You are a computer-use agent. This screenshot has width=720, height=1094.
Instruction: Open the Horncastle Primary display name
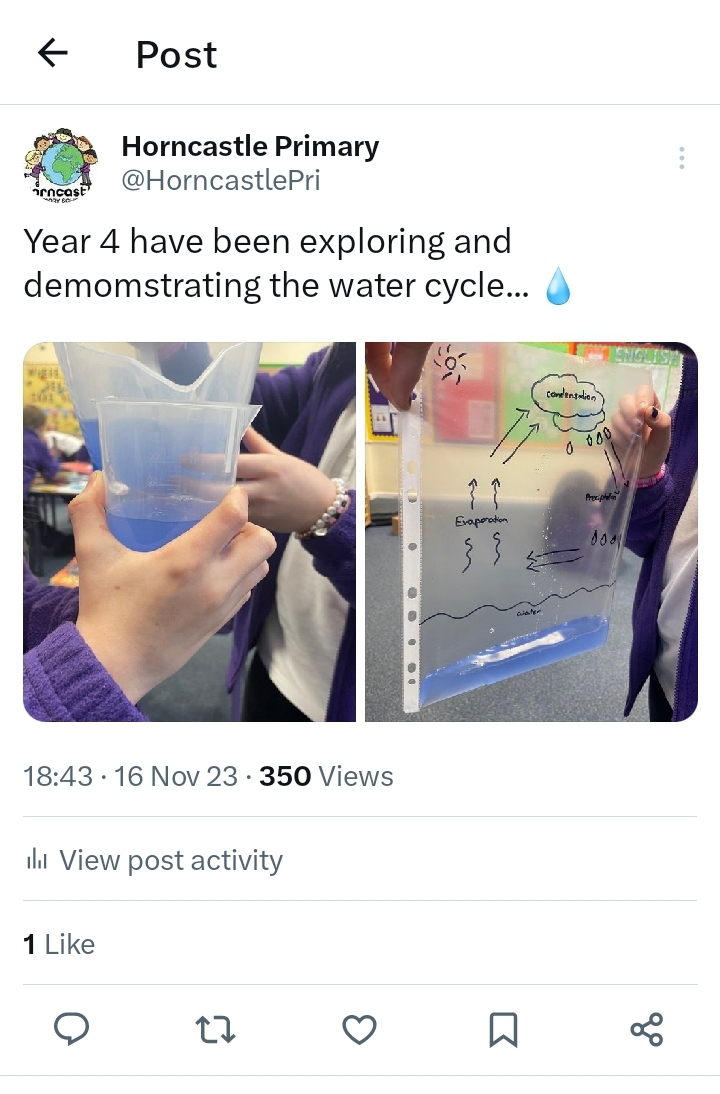click(x=250, y=147)
